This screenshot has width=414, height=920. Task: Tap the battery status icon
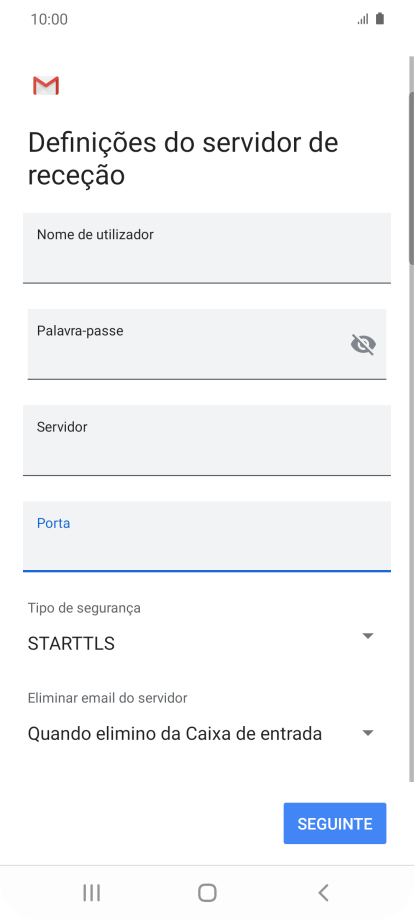click(380, 19)
